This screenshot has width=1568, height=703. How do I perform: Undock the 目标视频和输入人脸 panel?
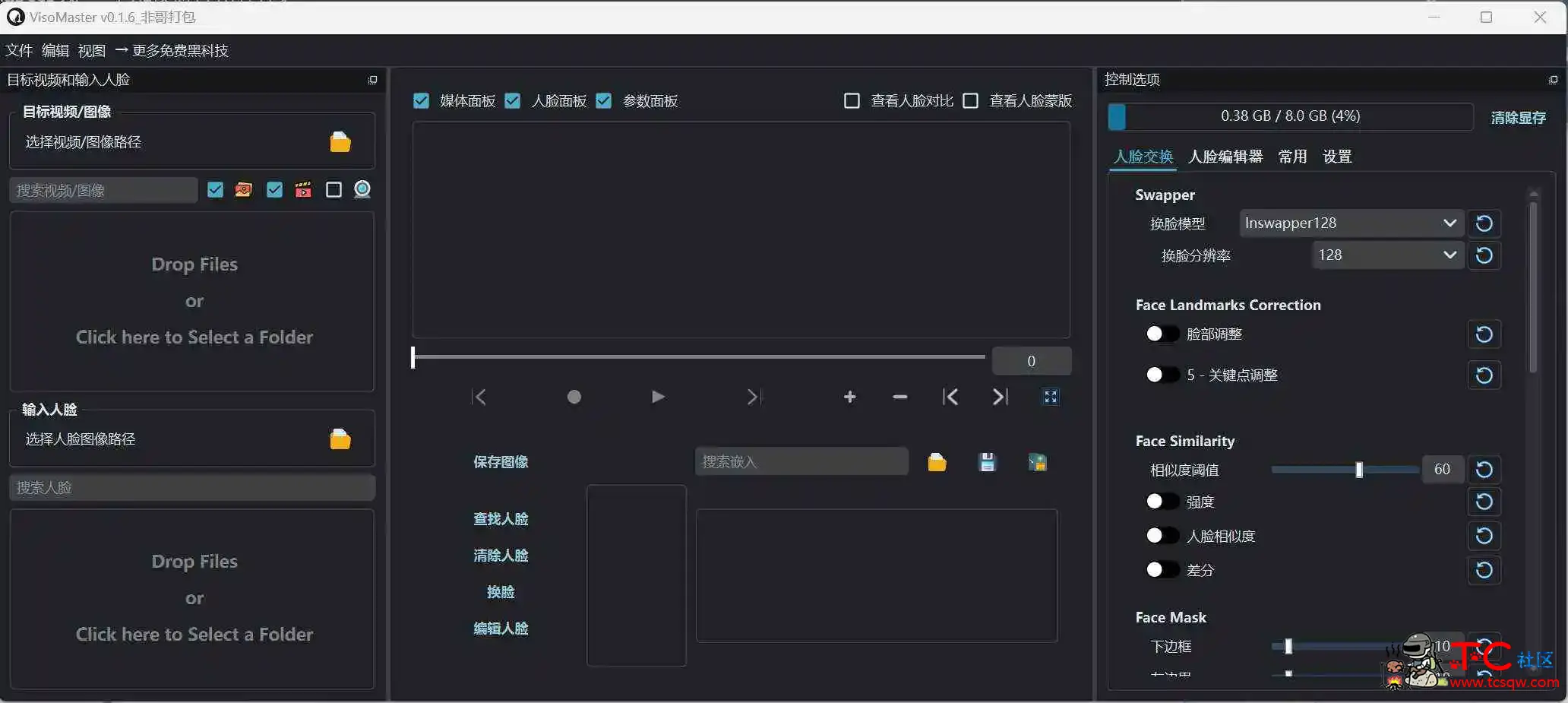click(372, 80)
